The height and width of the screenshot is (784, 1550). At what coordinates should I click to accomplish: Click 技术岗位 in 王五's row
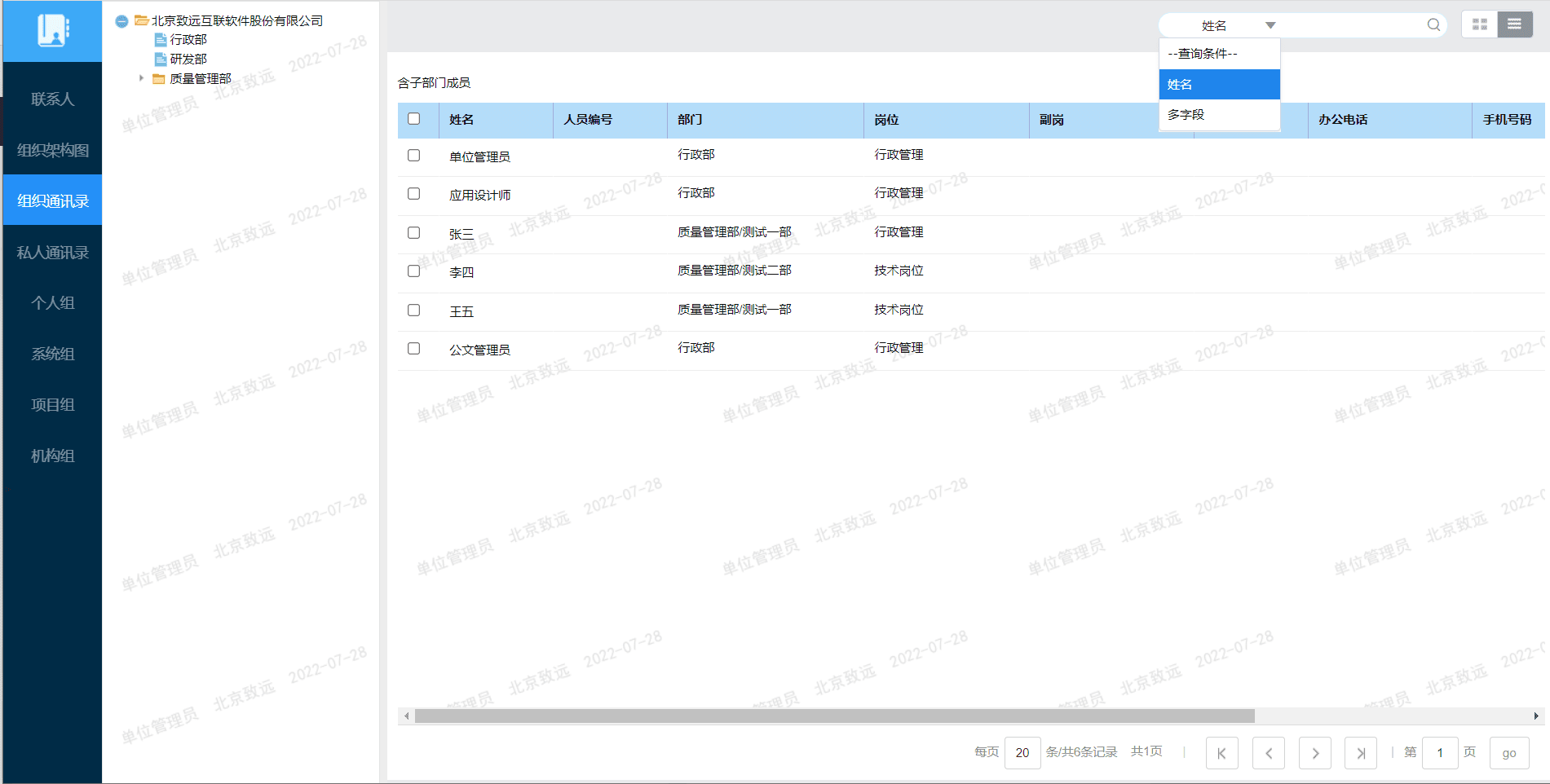click(x=899, y=310)
